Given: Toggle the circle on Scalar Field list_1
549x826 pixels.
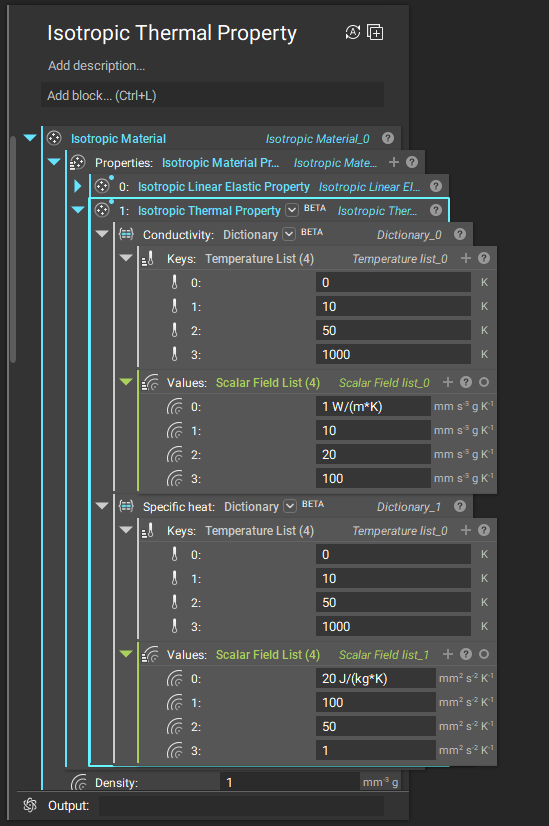Looking at the screenshot, I should point(484,654).
